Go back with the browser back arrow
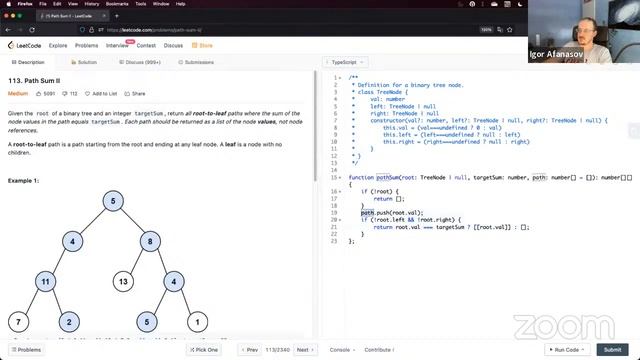Viewport: 640px width, 360px height. click(x=8, y=30)
